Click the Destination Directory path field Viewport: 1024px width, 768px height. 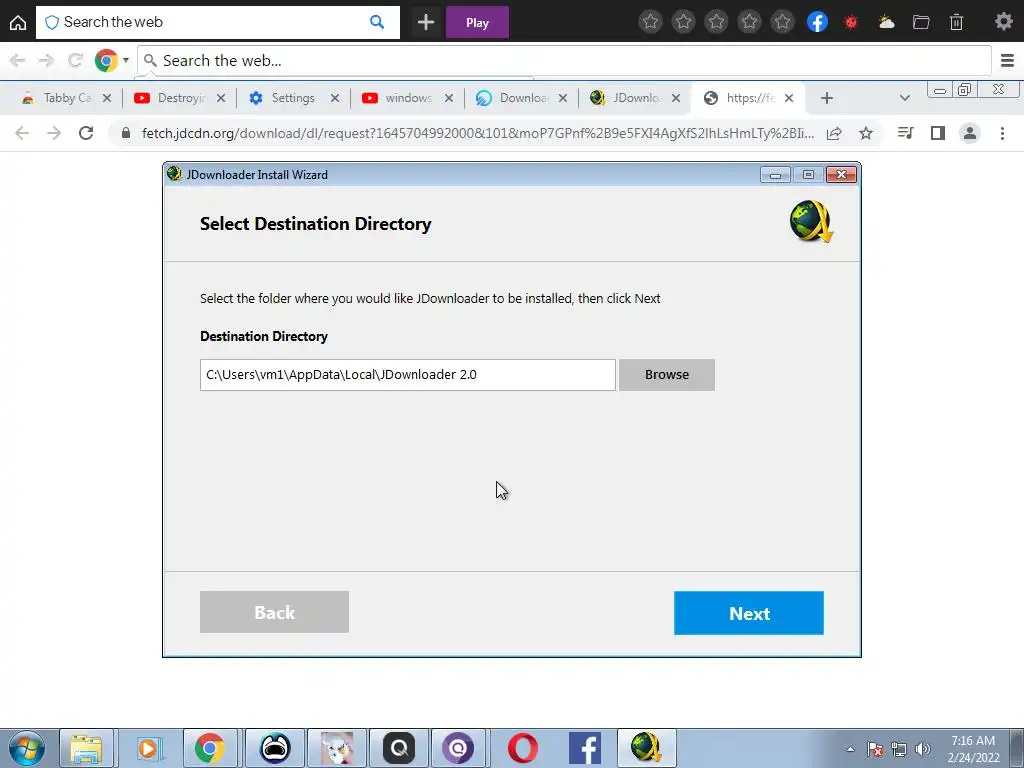click(x=408, y=375)
